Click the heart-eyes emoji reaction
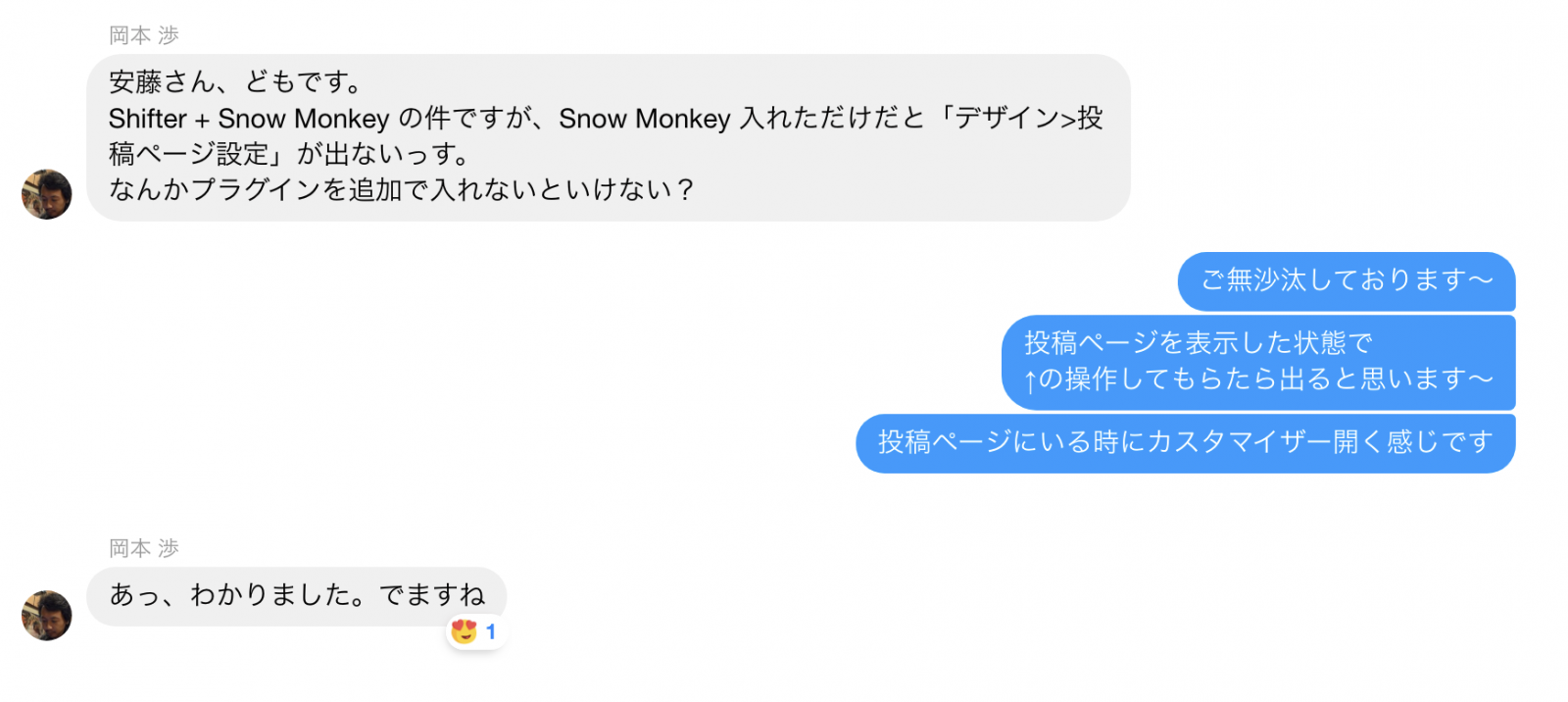 tap(465, 631)
